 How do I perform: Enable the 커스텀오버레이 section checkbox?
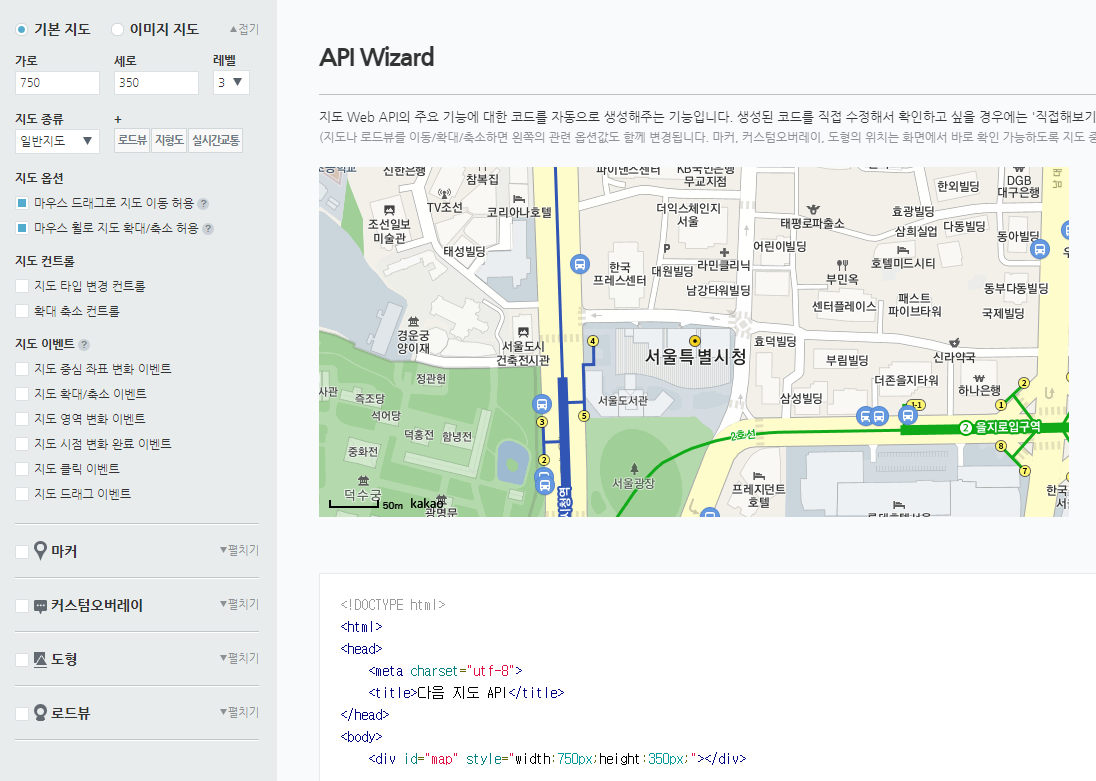click(x=22, y=606)
